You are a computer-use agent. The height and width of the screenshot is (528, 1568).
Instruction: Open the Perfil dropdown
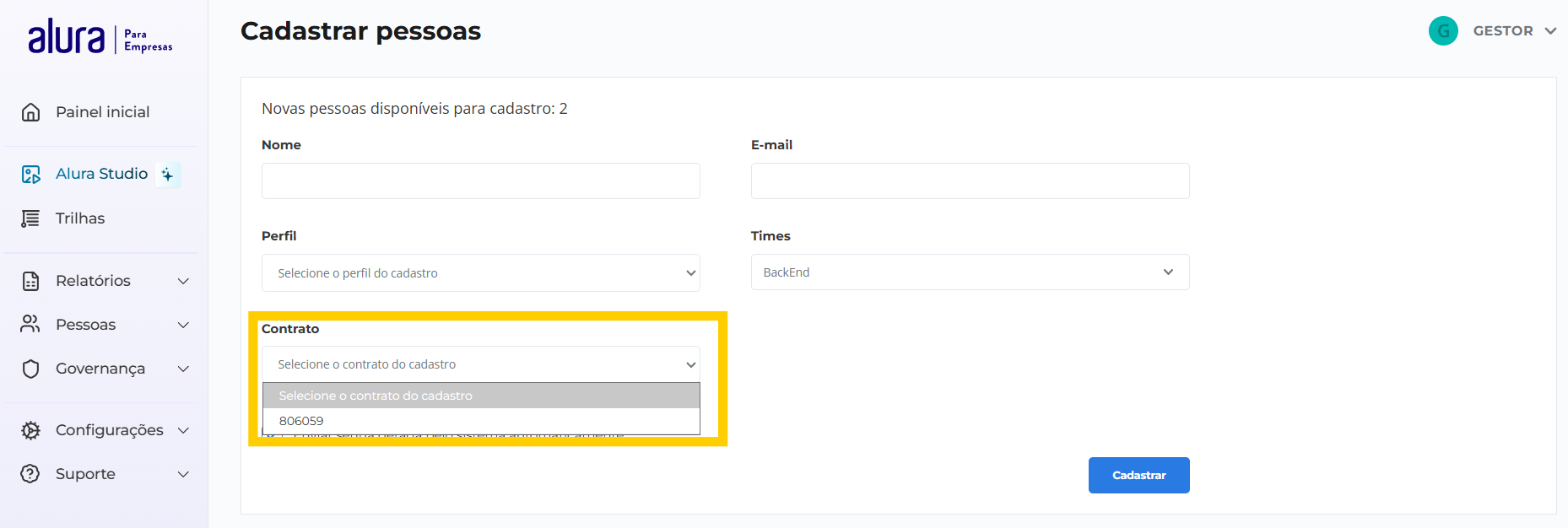480,273
